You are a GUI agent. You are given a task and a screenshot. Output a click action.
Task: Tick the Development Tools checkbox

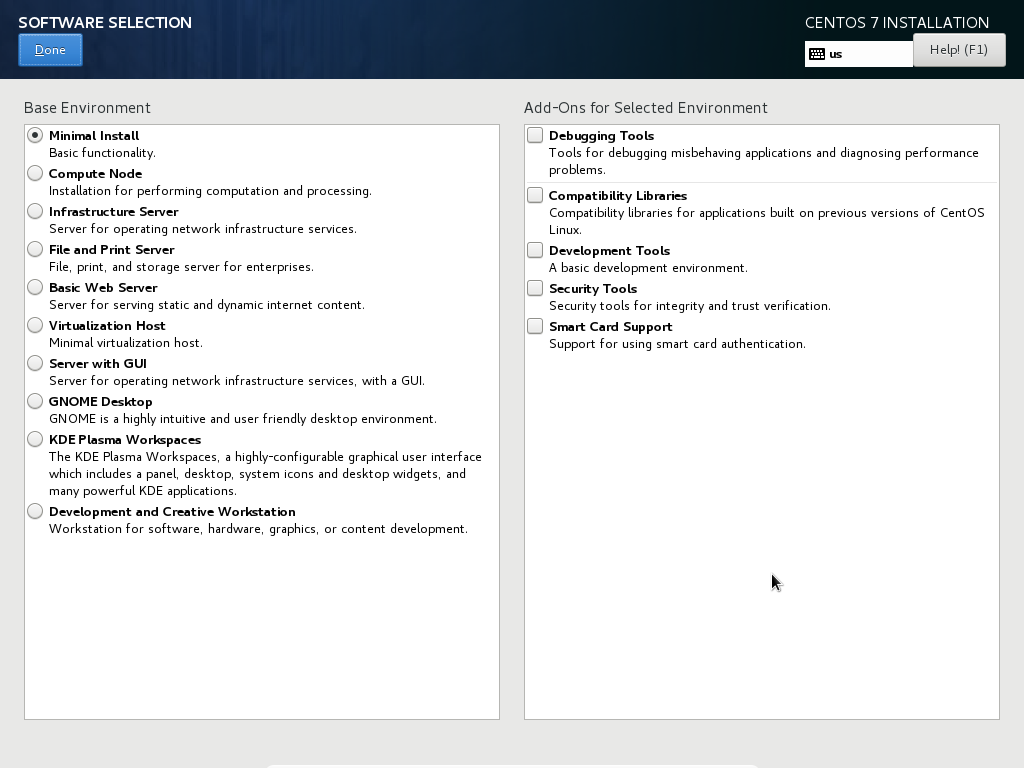[535, 250]
